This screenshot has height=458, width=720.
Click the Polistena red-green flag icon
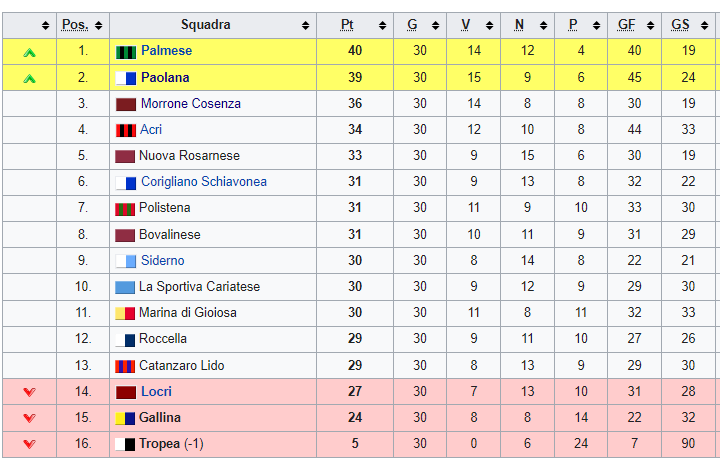click(125, 209)
